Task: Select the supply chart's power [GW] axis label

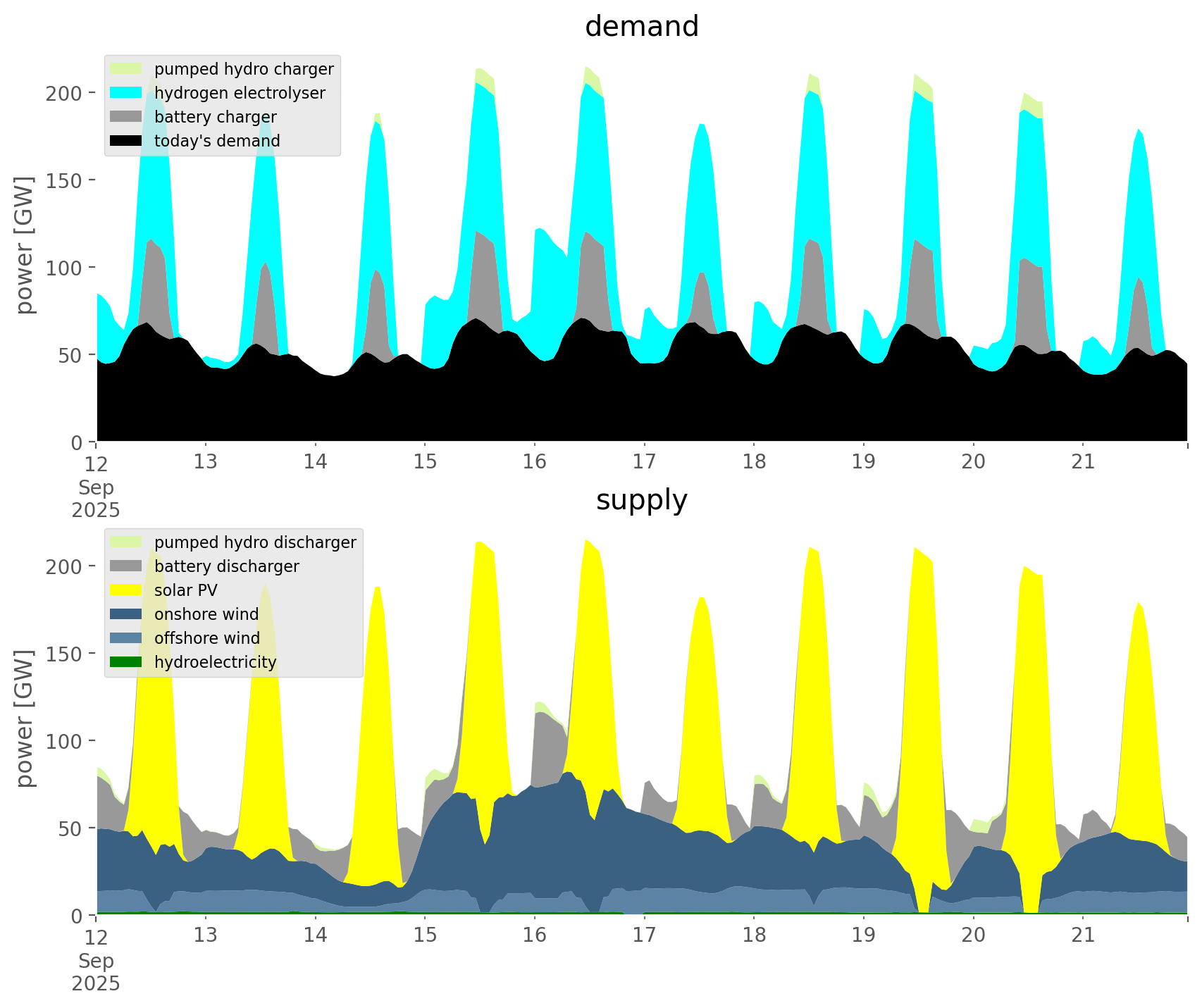Action: coord(25,718)
